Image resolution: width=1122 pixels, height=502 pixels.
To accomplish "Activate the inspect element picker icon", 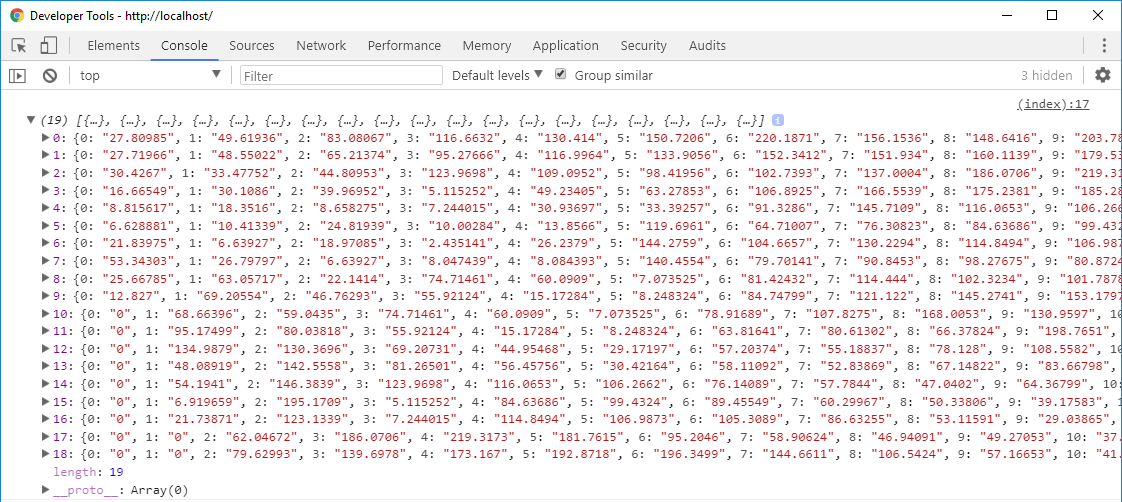I will [x=19, y=46].
